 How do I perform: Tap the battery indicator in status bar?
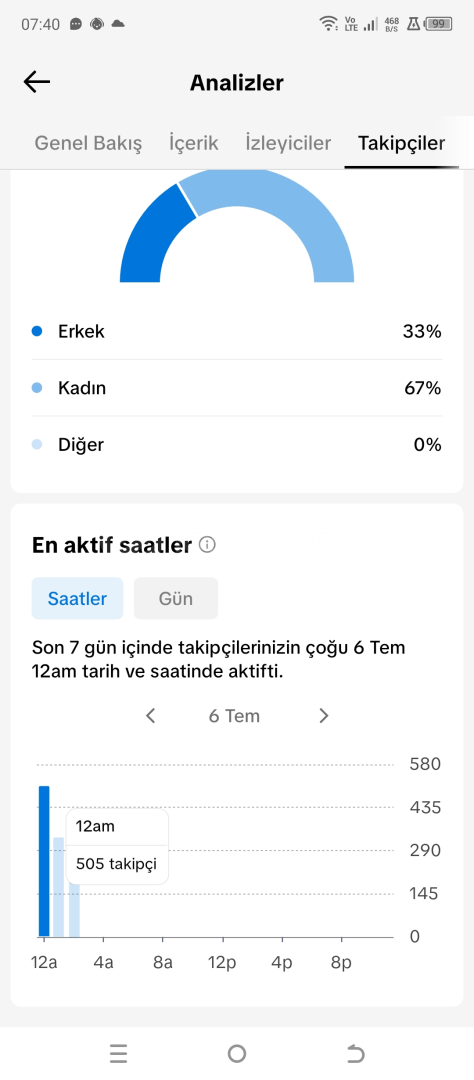pos(438,24)
